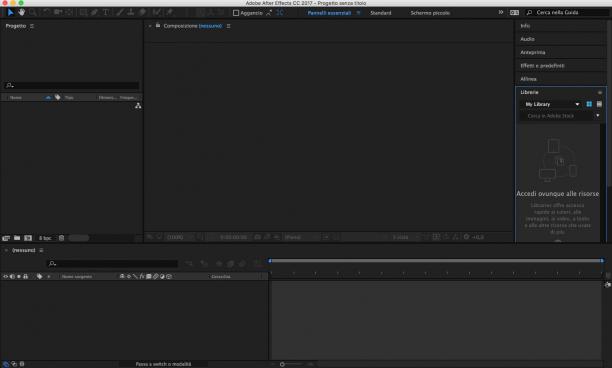Open the My Library dropdown
612x368 pixels.
552,104
